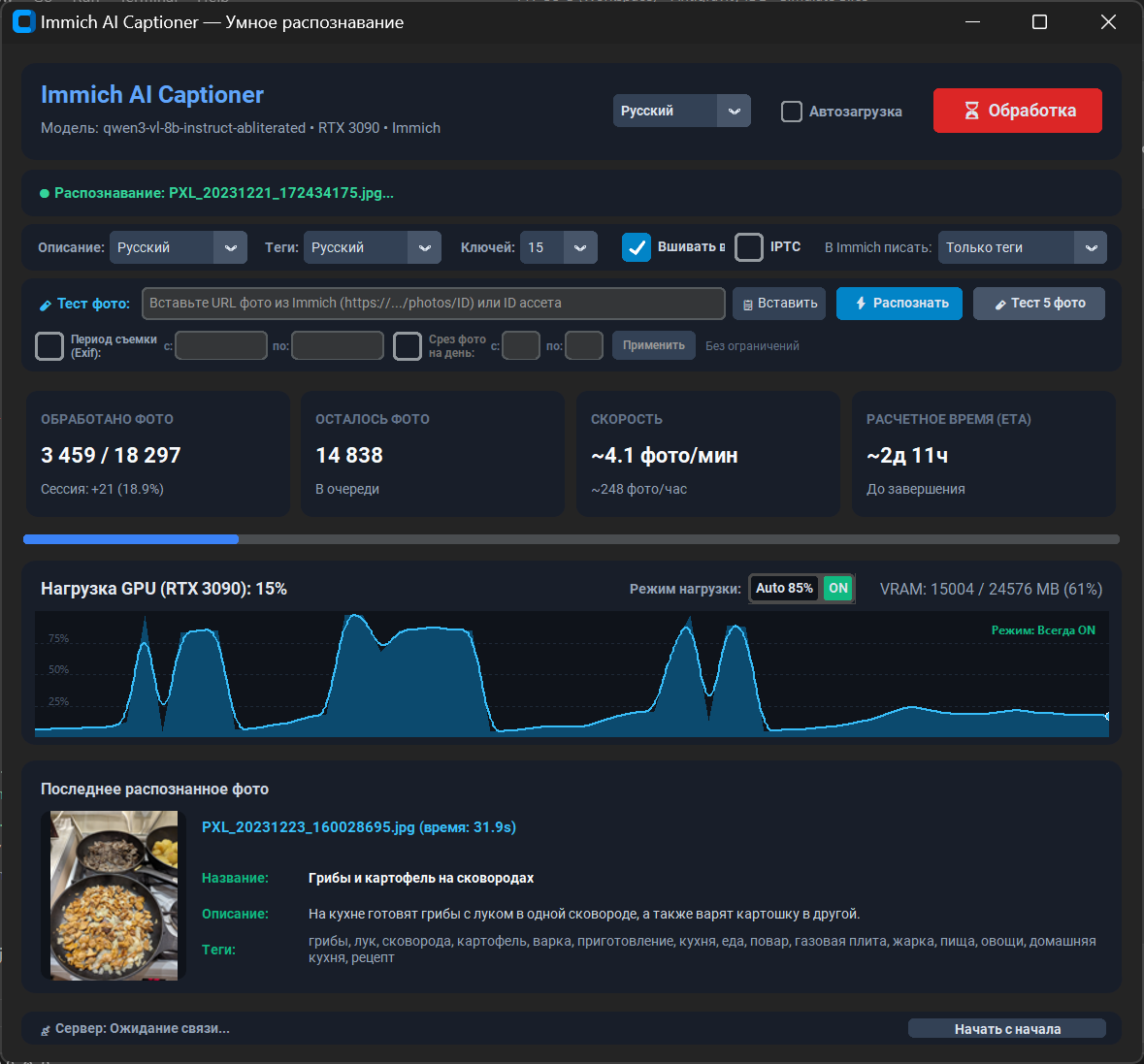Focus the Immich photo URL input field
This screenshot has height=1064, width=1144.
coord(434,304)
